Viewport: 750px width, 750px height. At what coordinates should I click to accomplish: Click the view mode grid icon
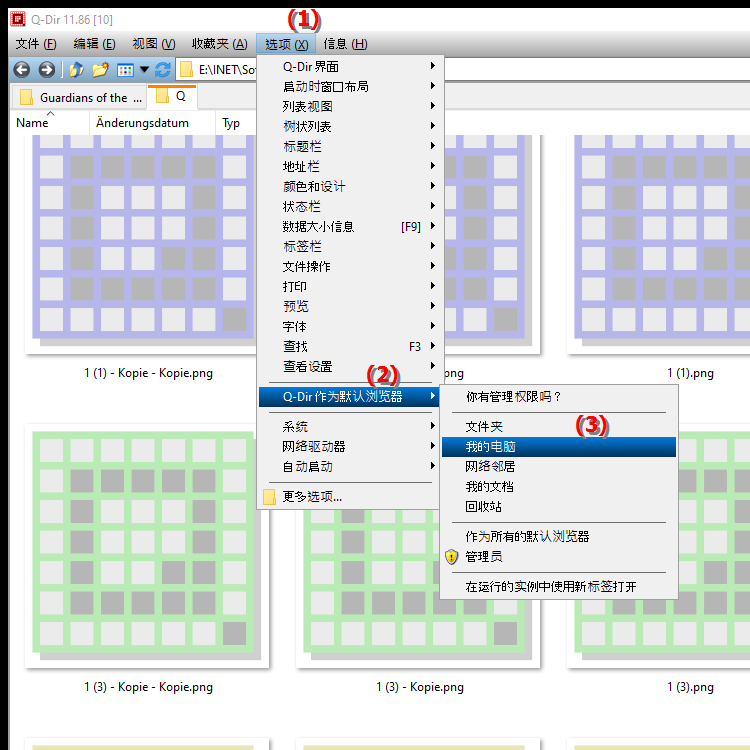[125, 70]
